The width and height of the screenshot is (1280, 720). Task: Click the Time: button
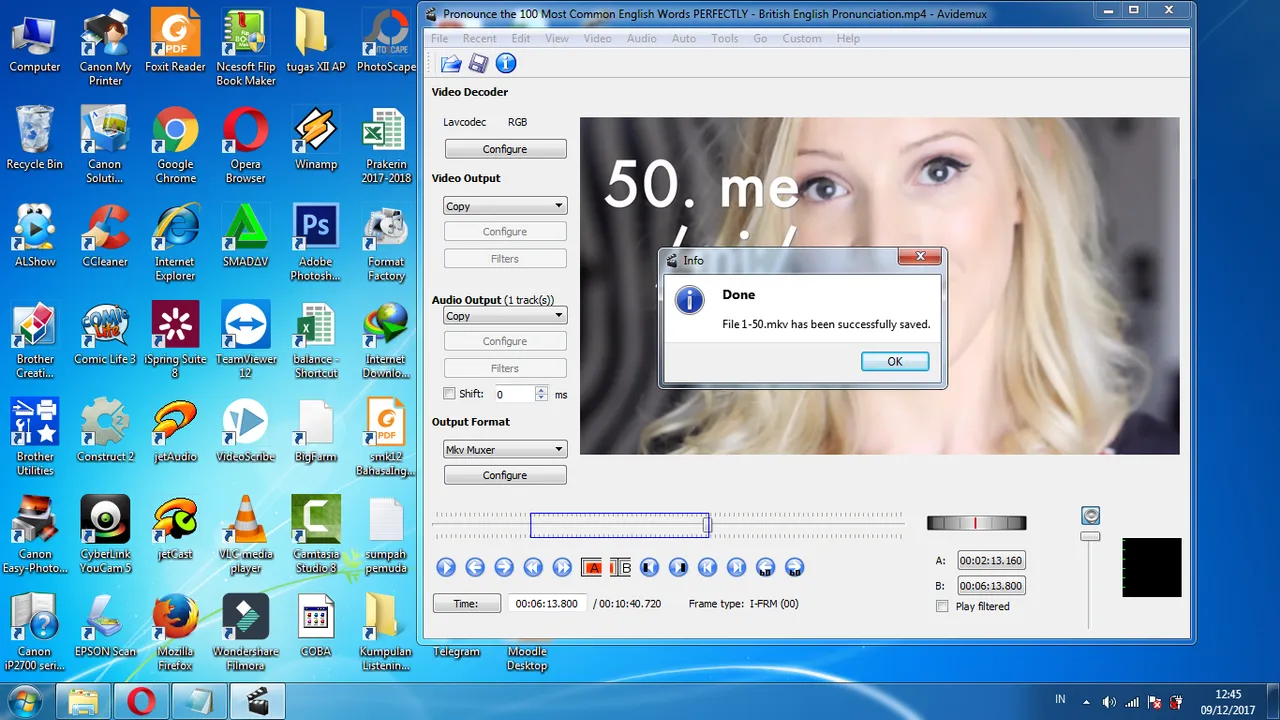(466, 604)
